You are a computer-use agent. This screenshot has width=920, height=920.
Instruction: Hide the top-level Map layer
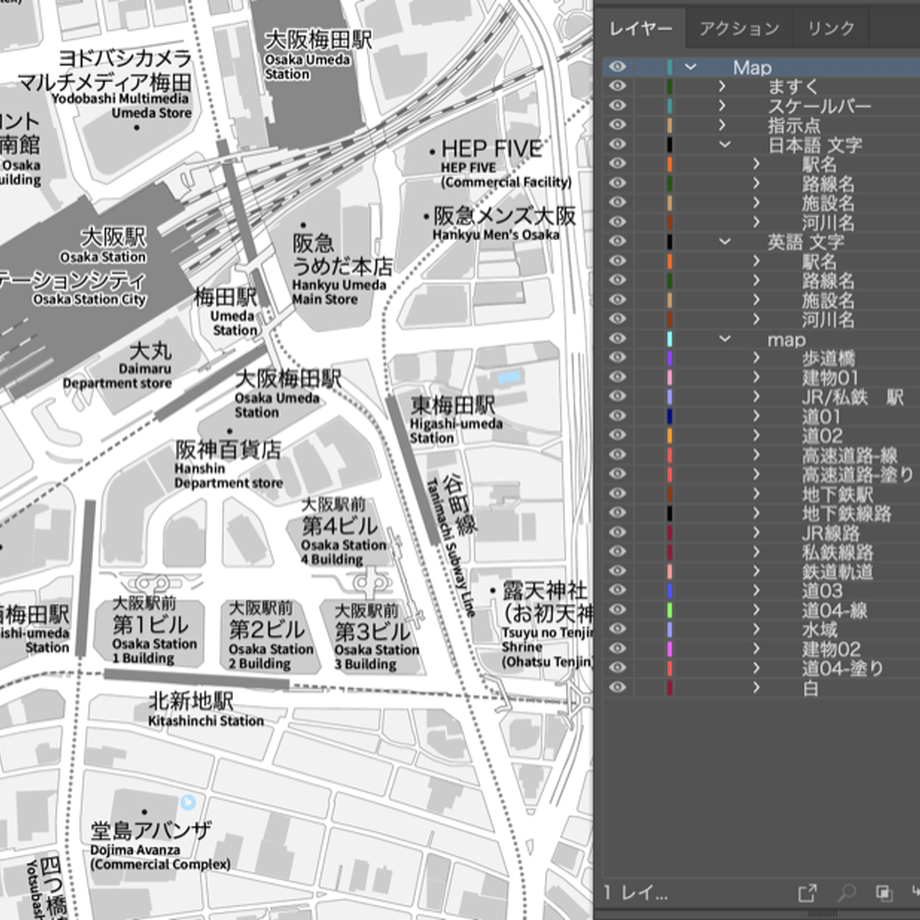(617, 67)
